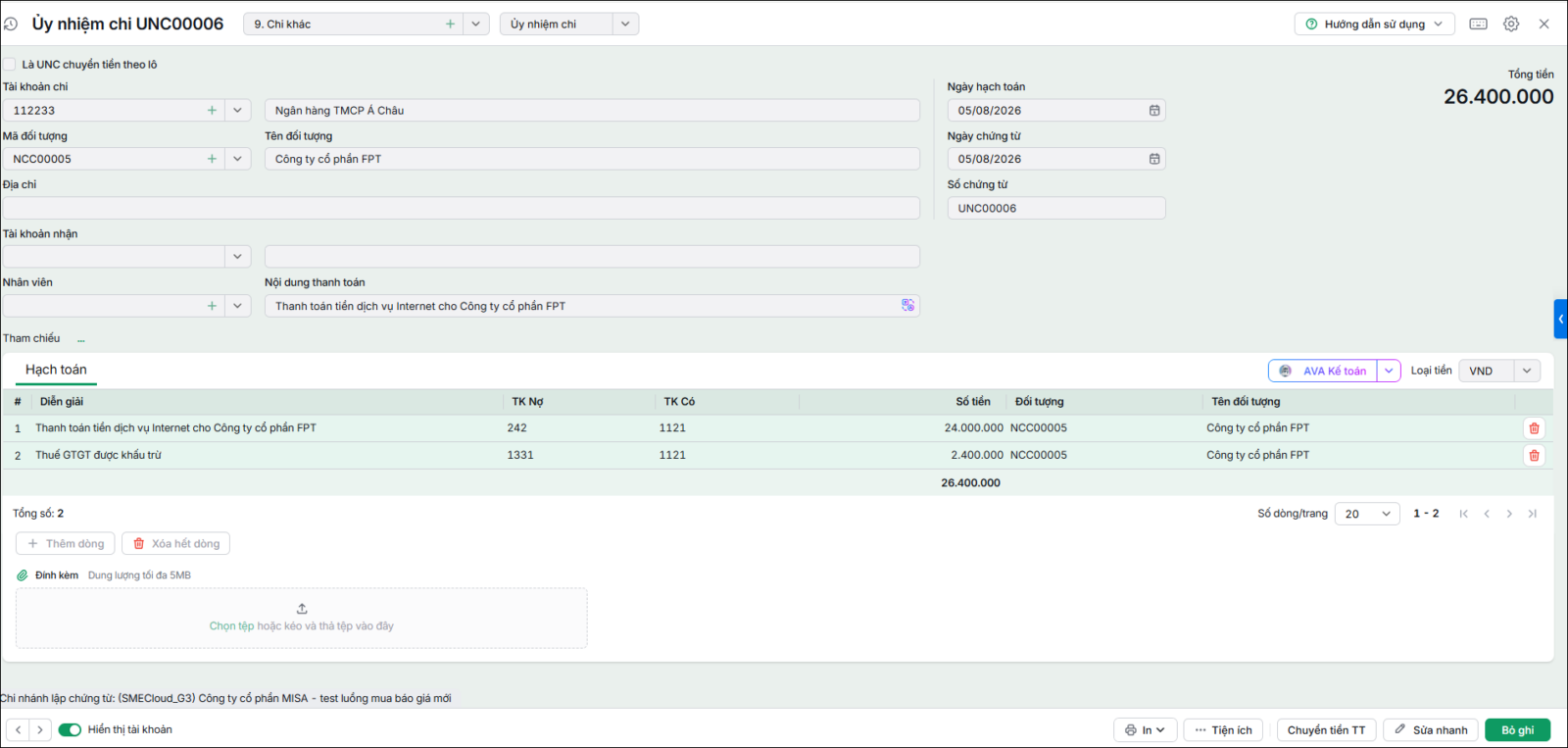Expand the blue side panel arrow
This screenshot has width=1568, height=748.
click(1561, 319)
